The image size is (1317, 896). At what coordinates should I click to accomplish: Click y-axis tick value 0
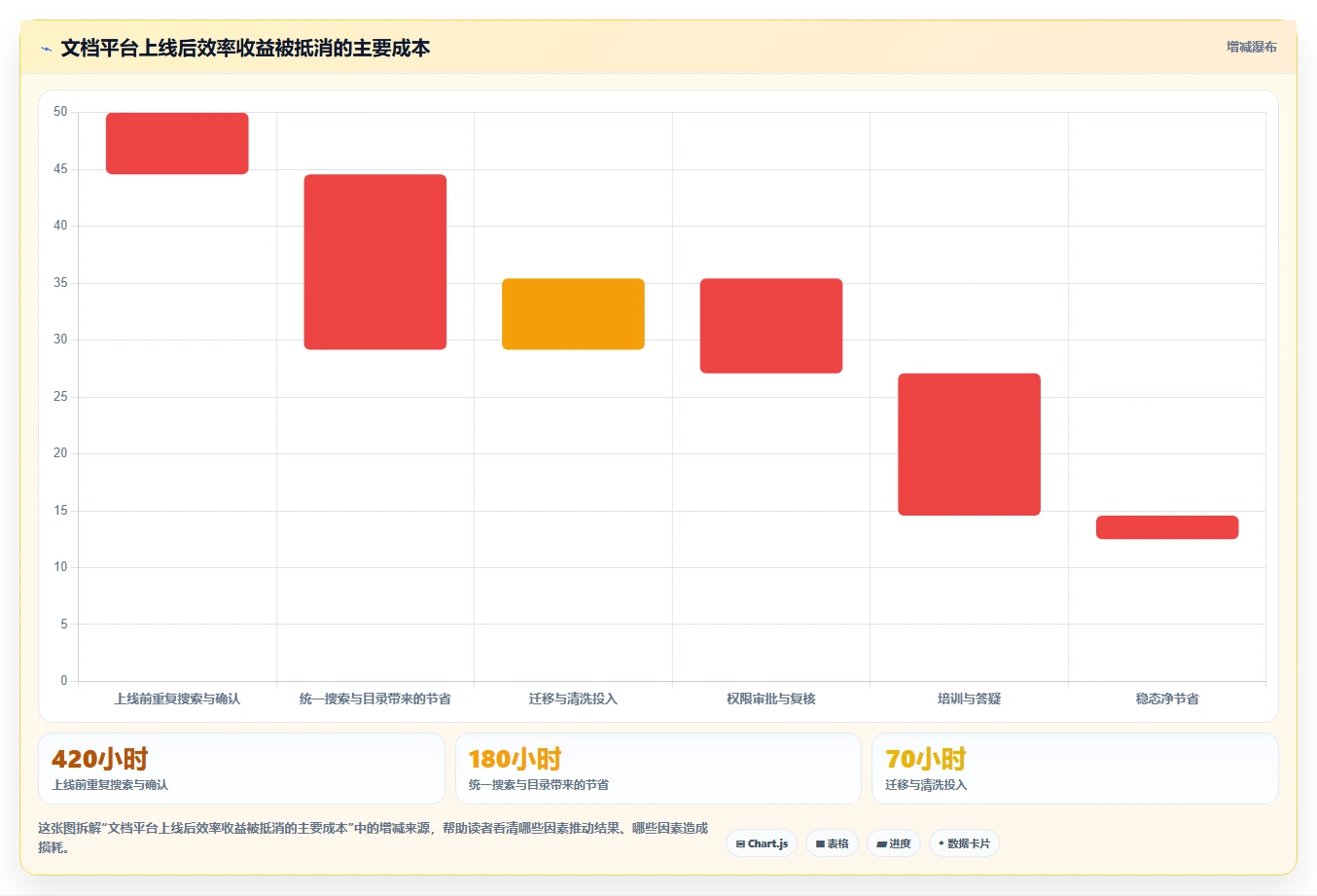[x=64, y=681]
